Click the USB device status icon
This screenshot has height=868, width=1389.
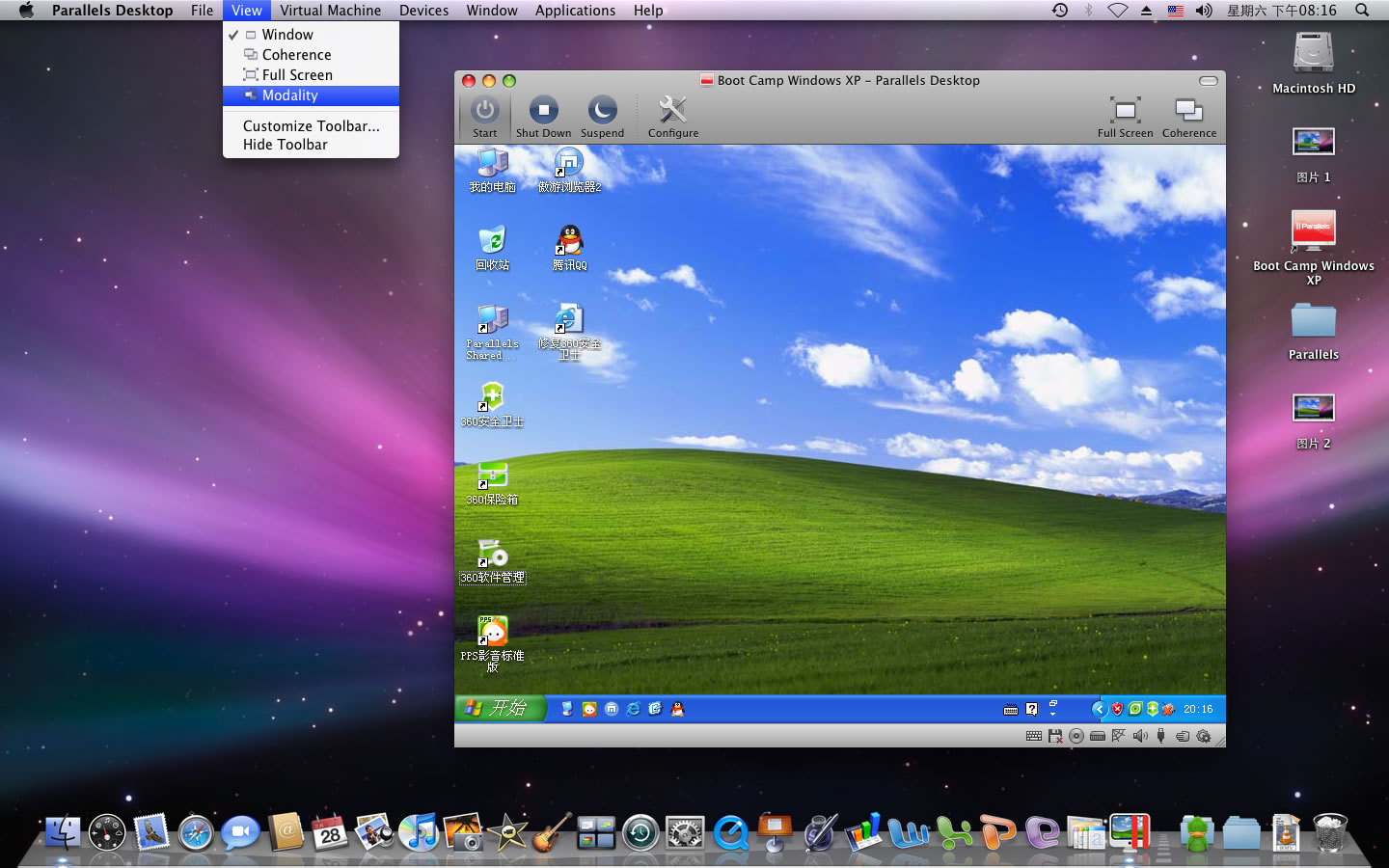[1161, 736]
